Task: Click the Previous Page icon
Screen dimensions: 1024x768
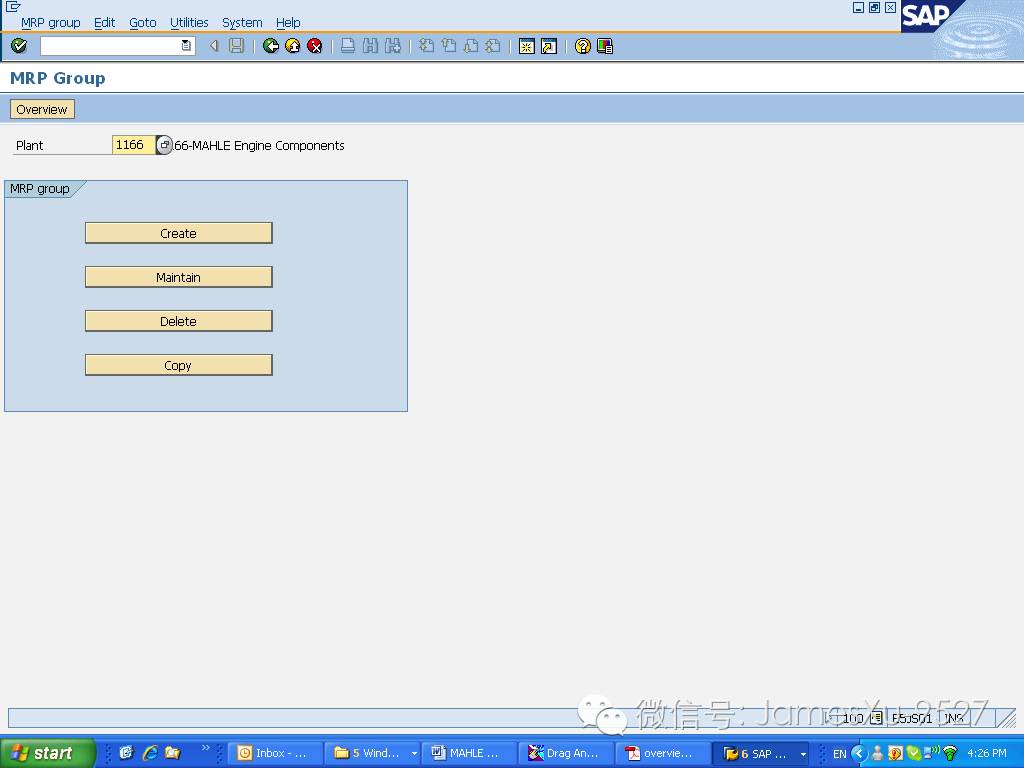Action: click(x=449, y=46)
